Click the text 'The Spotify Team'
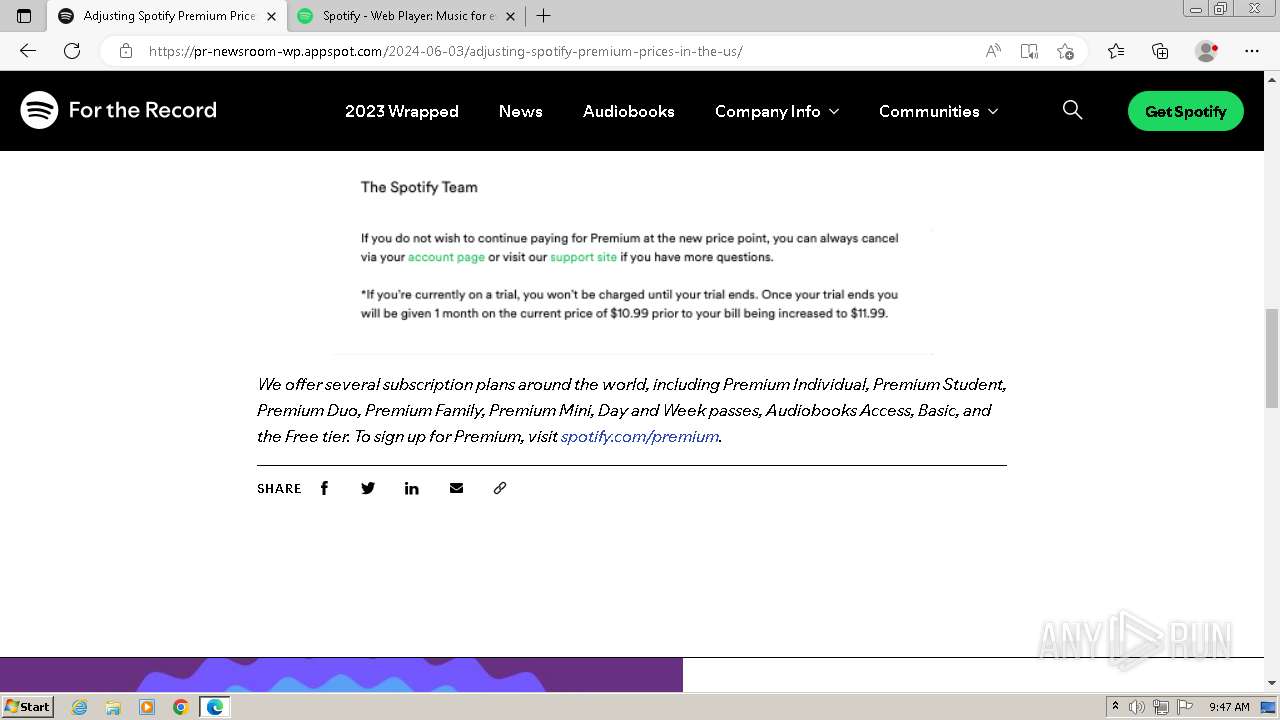 pos(419,187)
